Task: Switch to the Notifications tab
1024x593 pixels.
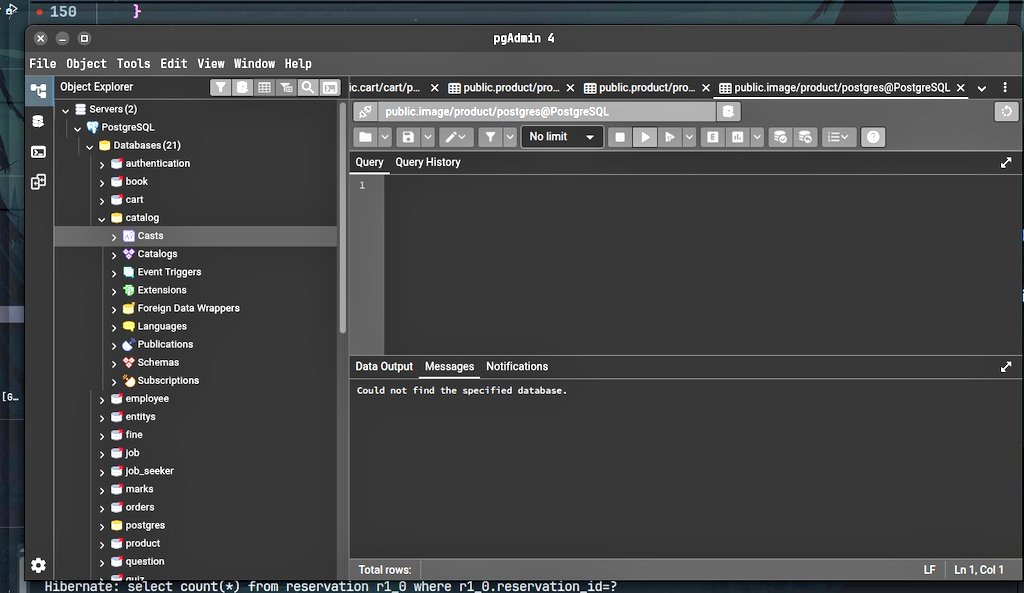Action: point(517,366)
